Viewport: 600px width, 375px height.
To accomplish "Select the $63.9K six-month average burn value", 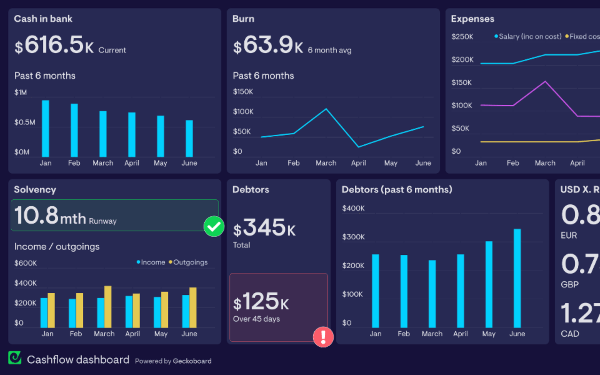I will pyautogui.click(x=268, y=45).
